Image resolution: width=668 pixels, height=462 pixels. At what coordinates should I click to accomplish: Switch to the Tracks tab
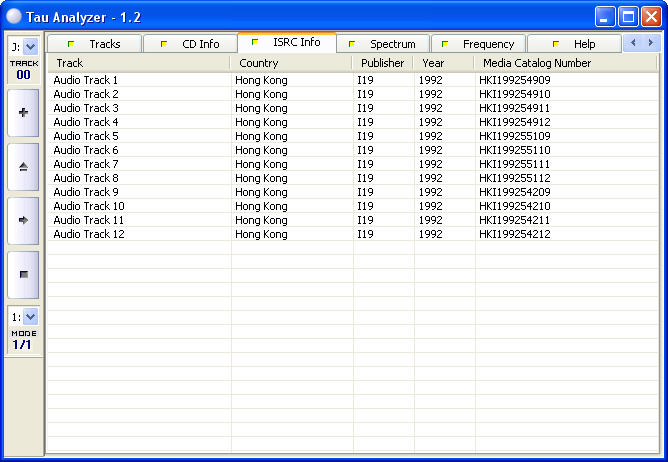95,44
